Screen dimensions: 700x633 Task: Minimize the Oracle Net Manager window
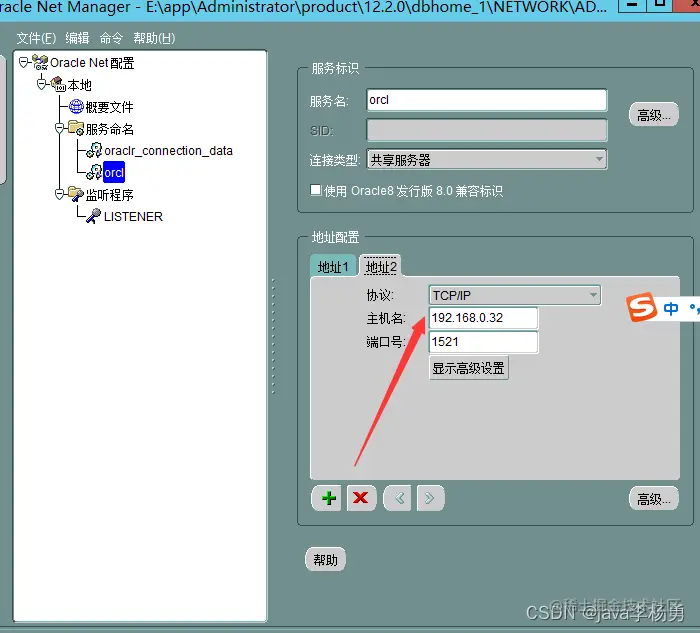coord(632,5)
